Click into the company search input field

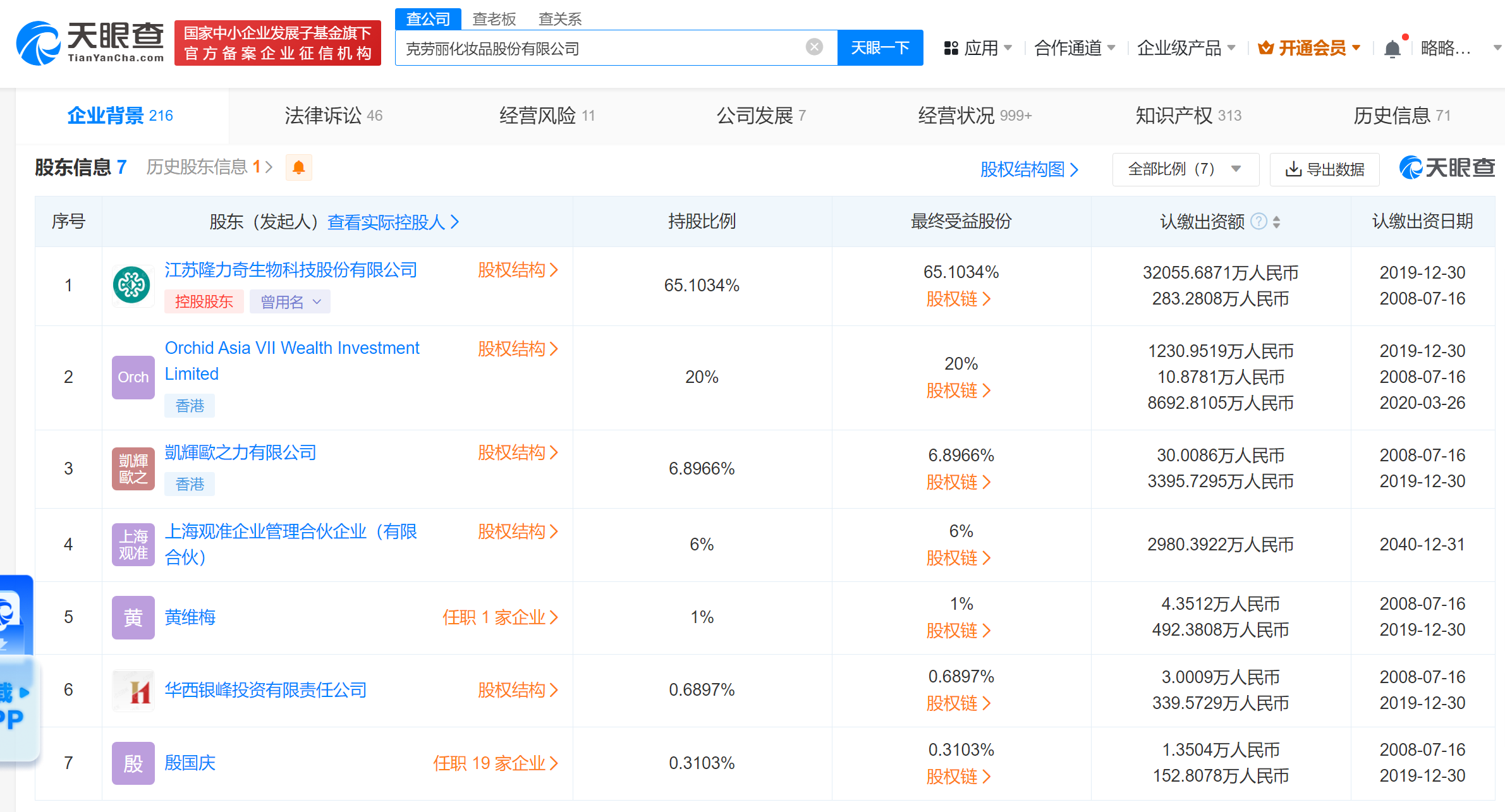(600, 49)
